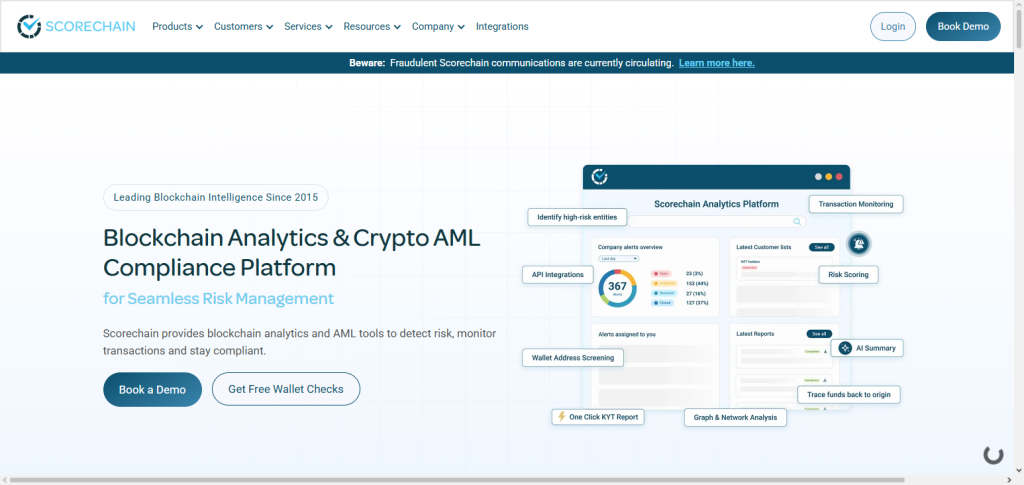Click the yellow dot in the mockup title bar

pos(829,176)
